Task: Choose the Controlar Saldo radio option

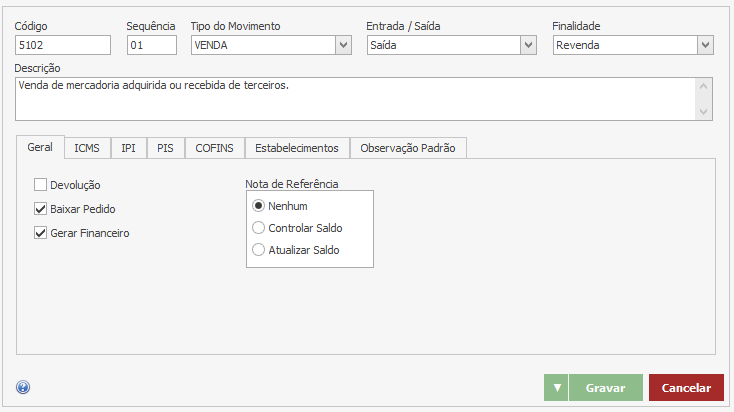Action: [259, 228]
